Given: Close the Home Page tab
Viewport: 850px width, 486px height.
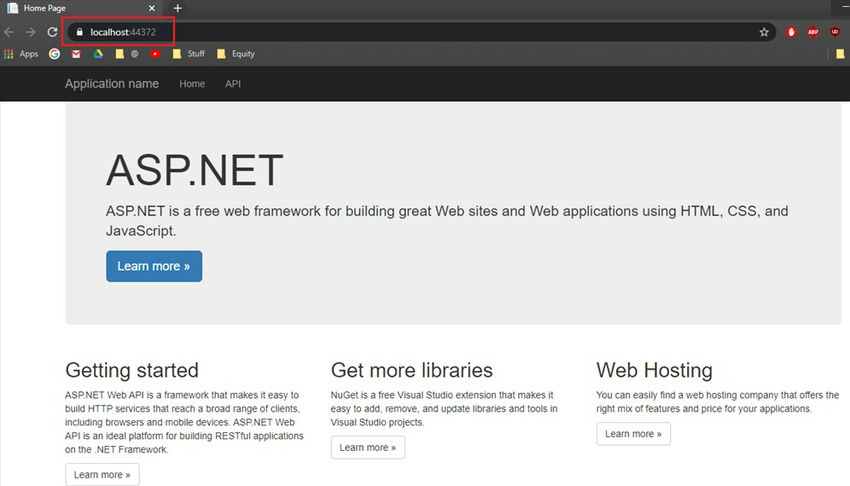Looking at the screenshot, I should pyautogui.click(x=152, y=8).
